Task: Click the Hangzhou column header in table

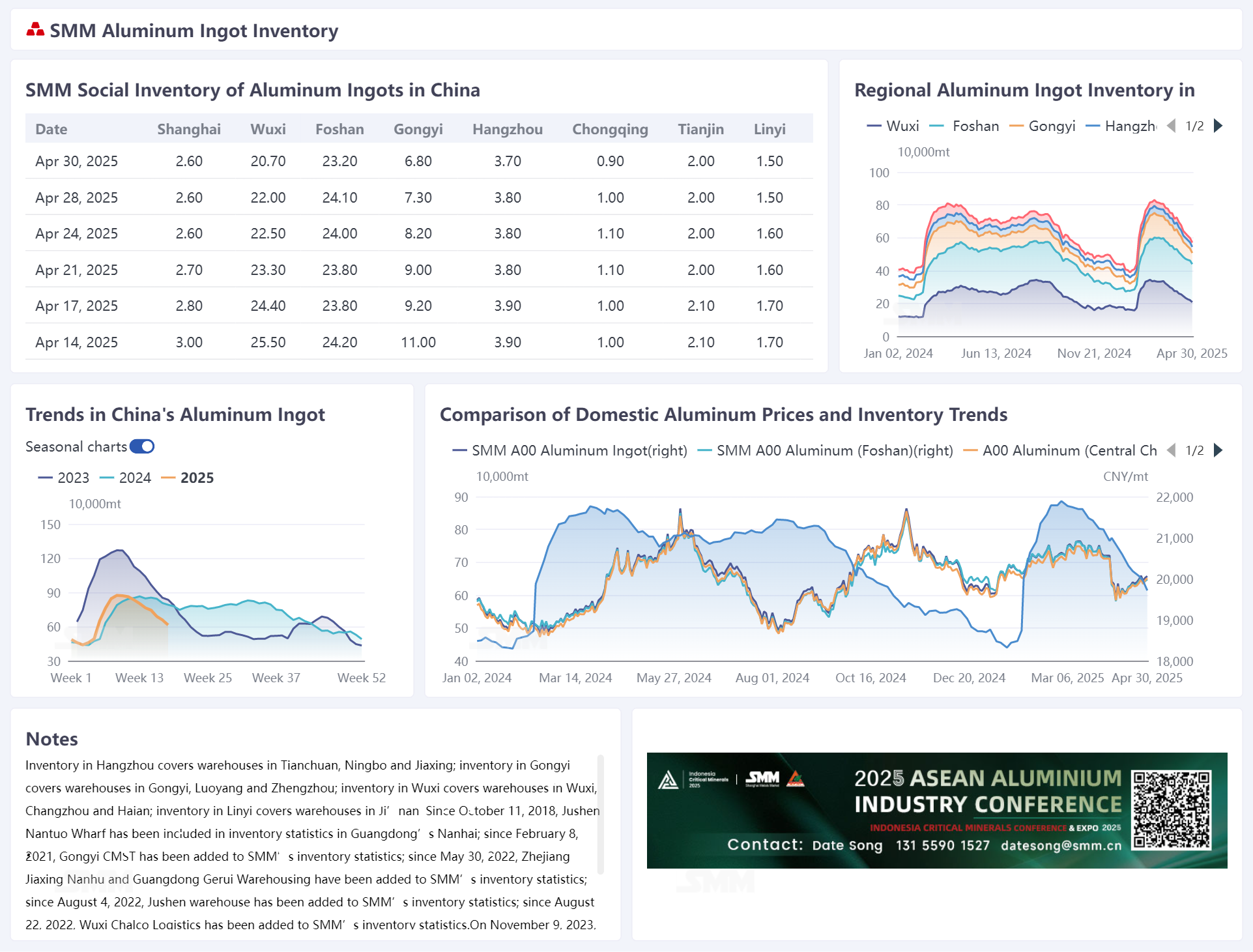Action: click(x=508, y=129)
